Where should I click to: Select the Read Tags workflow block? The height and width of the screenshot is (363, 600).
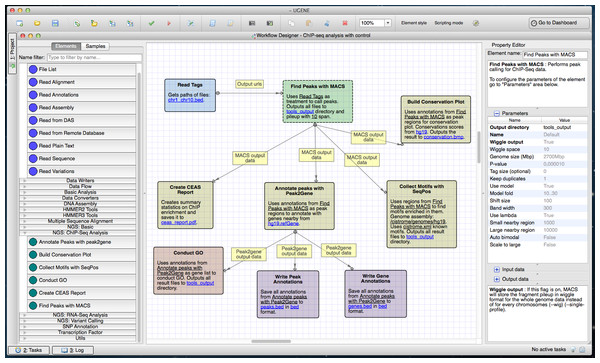(190, 95)
